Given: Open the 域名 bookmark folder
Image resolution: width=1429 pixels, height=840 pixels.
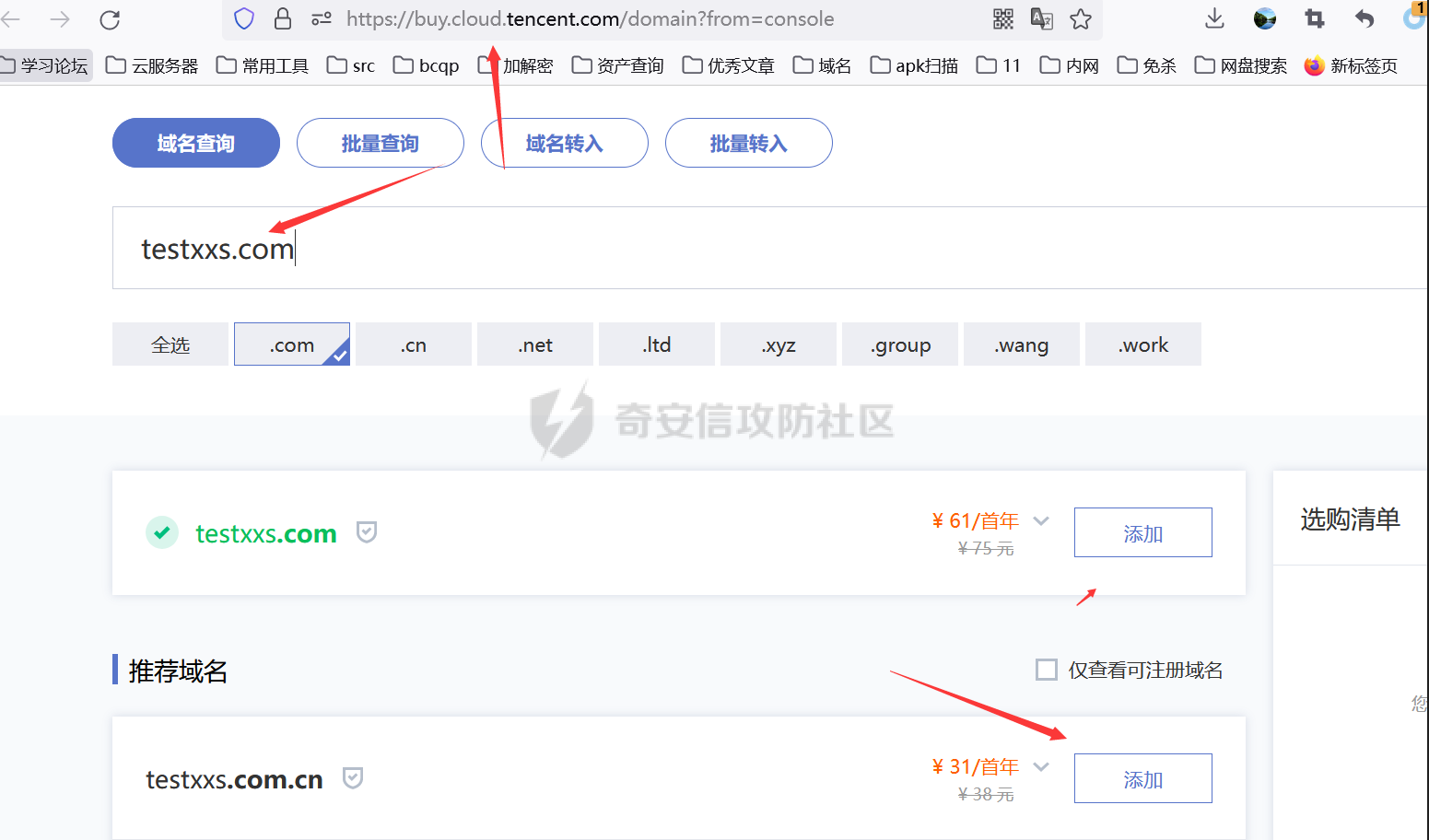Looking at the screenshot, I should point(822,65).
